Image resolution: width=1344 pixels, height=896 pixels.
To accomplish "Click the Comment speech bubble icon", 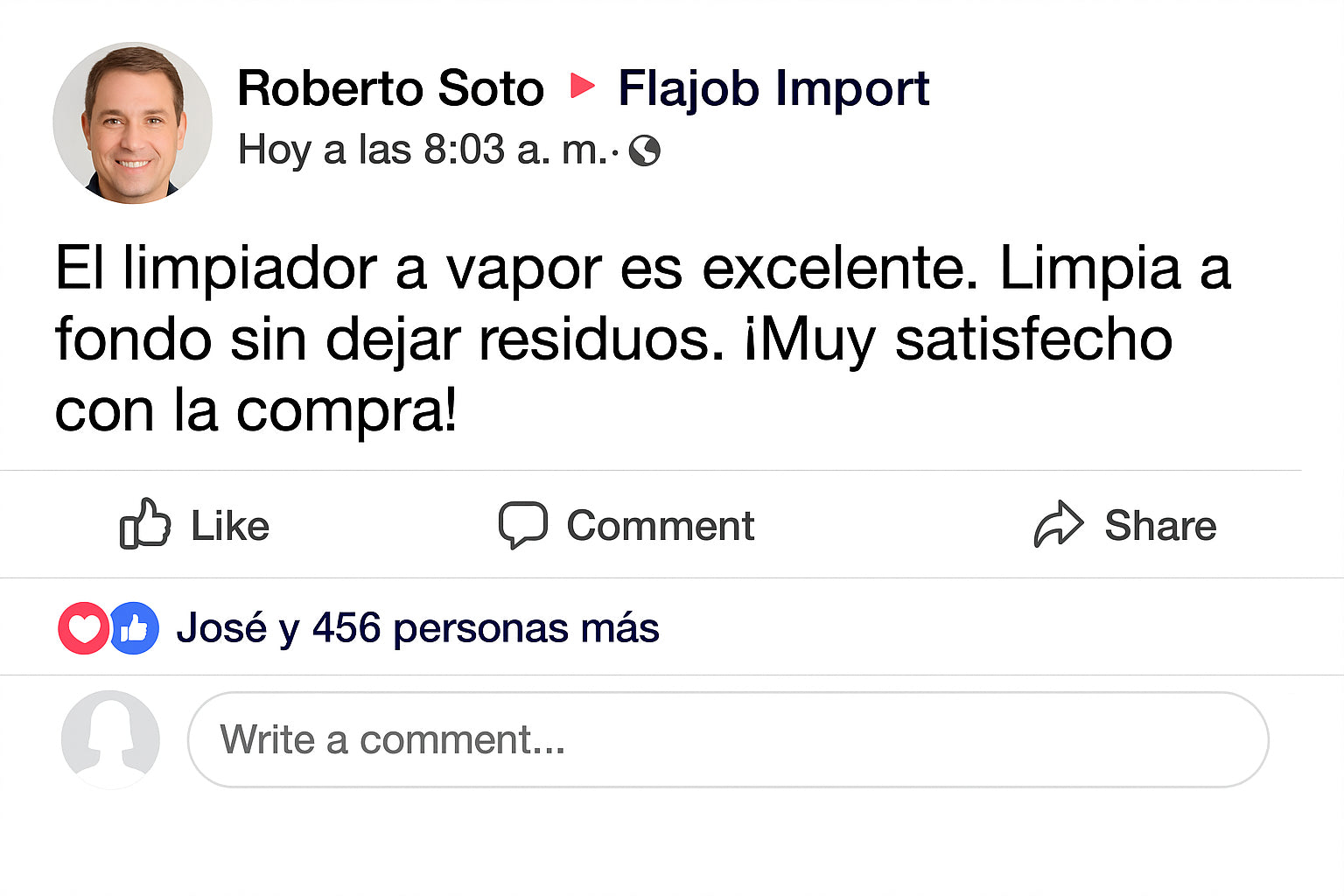I will [x=522, y=525].
